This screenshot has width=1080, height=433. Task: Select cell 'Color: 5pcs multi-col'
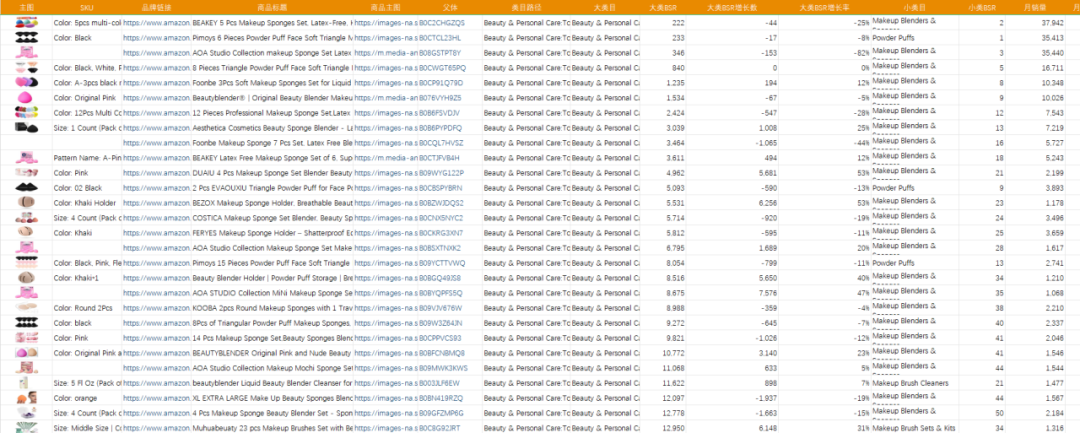[87, 23]
